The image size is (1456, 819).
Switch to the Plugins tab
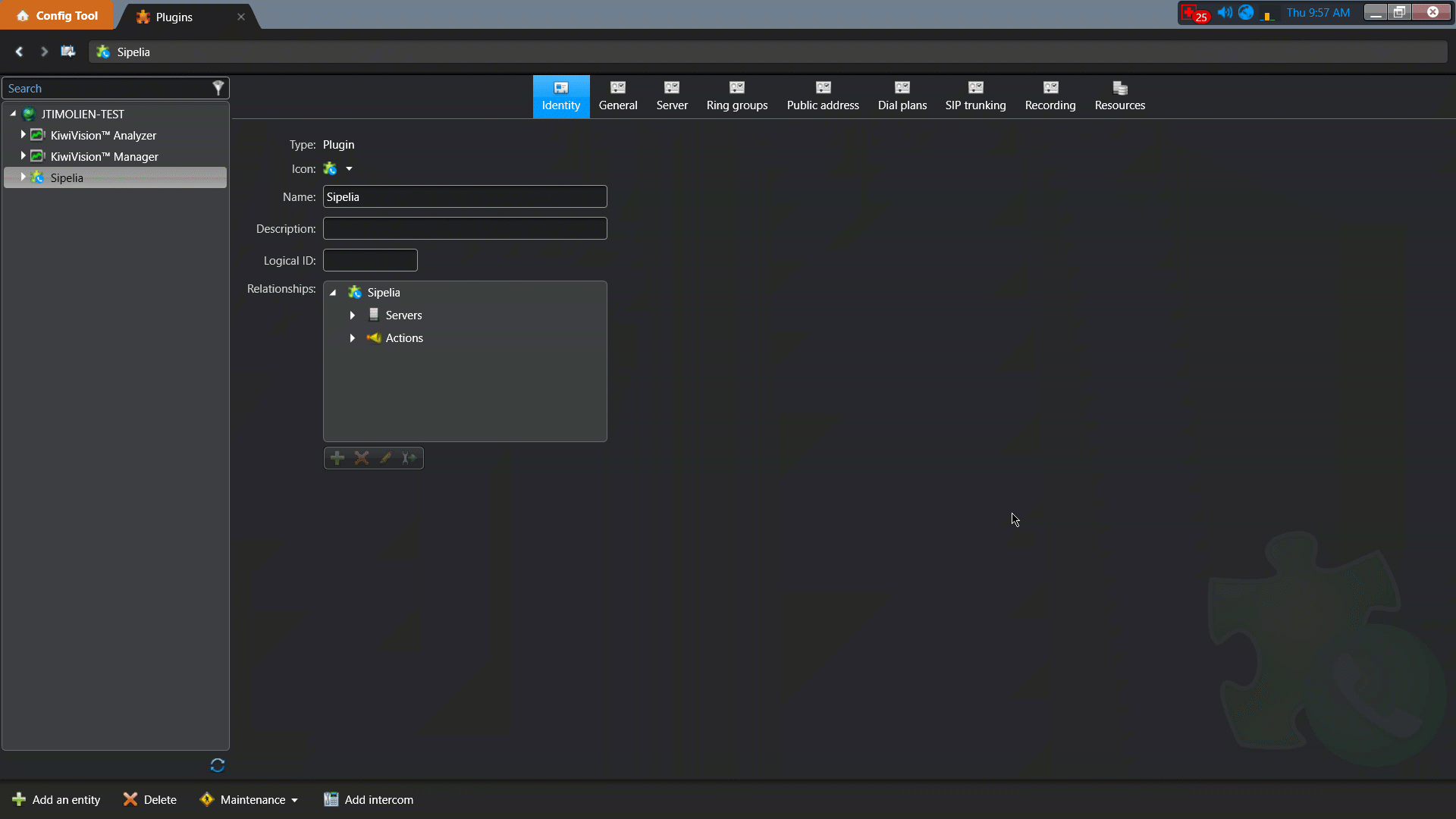174,17
